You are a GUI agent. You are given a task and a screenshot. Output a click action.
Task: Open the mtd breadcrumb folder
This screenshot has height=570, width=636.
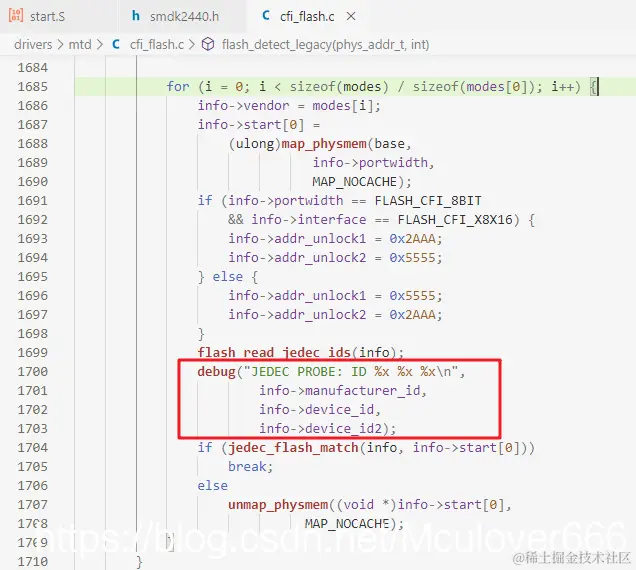coord(80,44)
